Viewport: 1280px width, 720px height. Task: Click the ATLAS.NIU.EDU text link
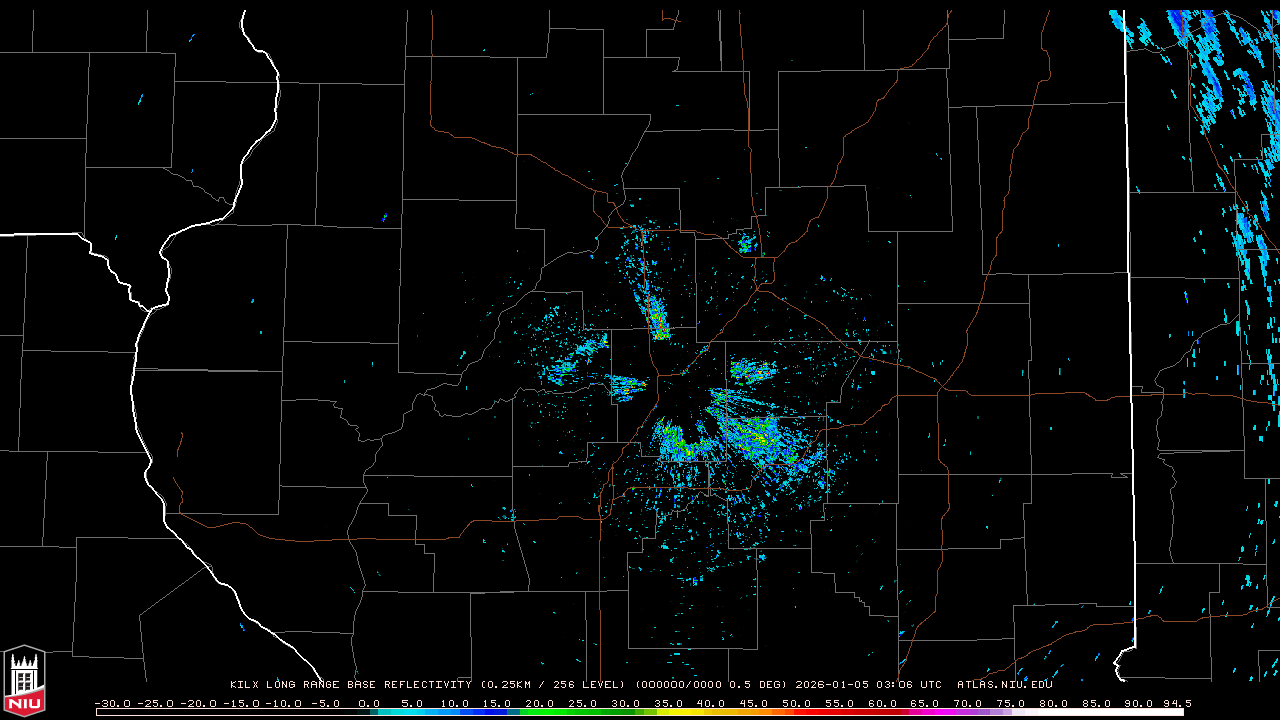[1004, 685]
